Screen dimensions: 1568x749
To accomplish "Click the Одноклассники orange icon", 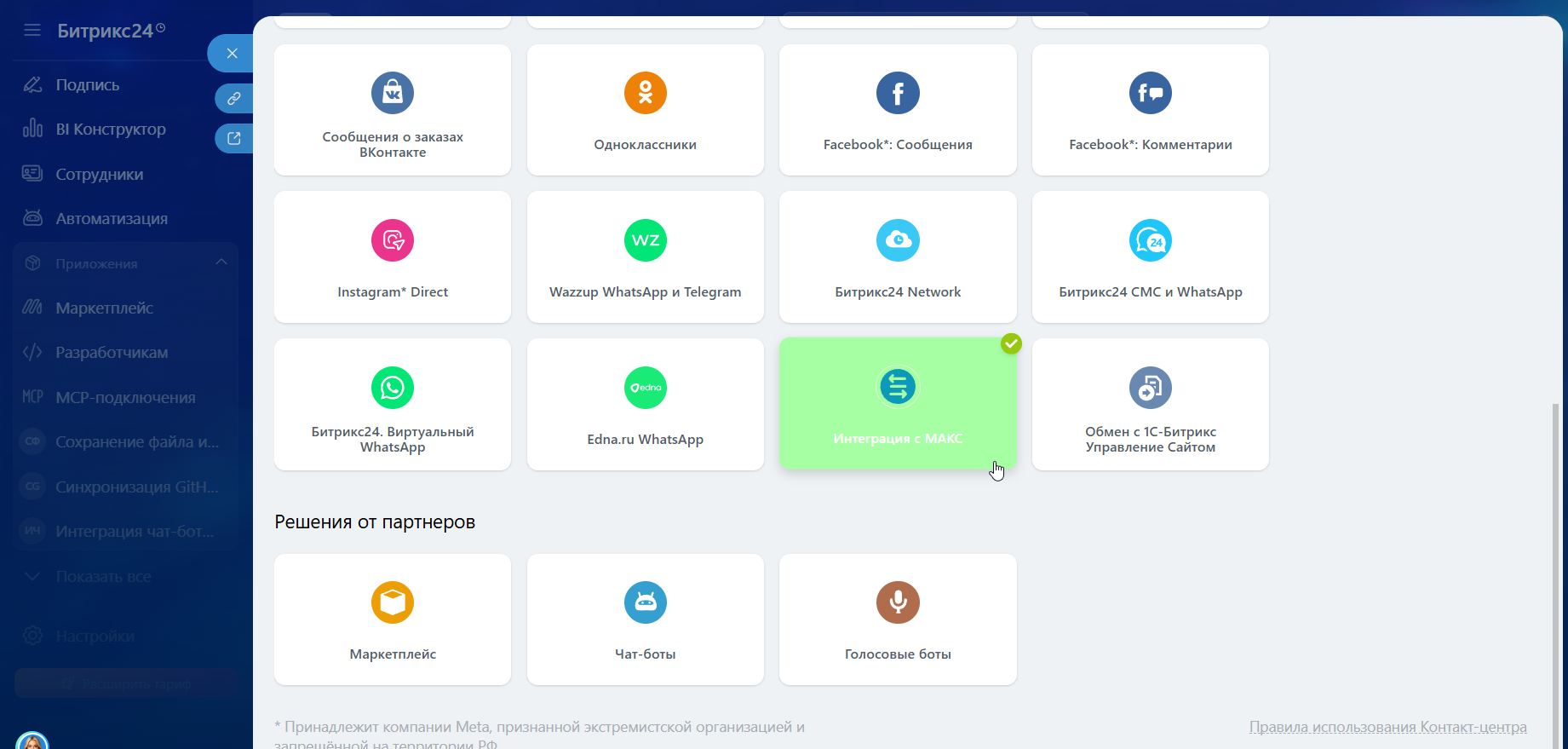I will pyautogui.click(x=646, y=93).
